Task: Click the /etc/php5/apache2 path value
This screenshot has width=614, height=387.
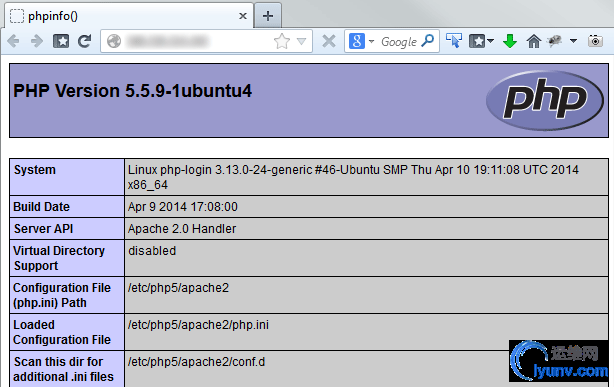Action: (178, 288)
